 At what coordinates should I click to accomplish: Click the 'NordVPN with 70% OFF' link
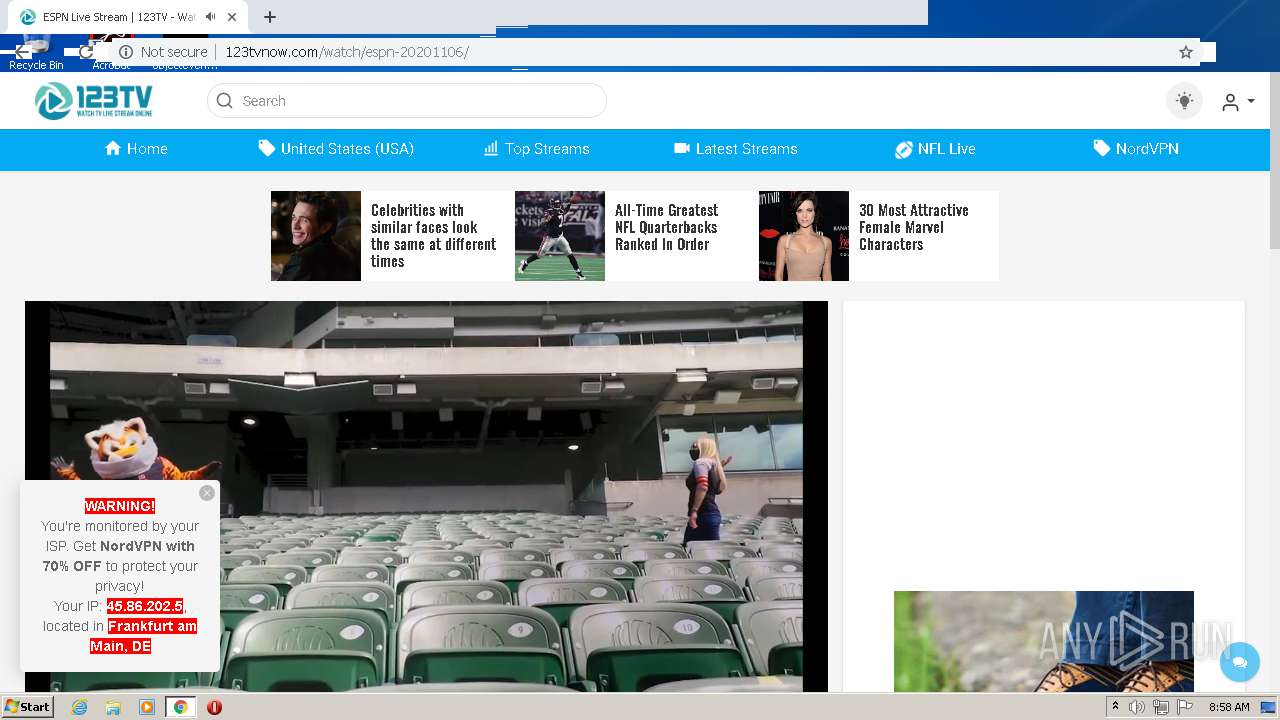click(119, 556)
